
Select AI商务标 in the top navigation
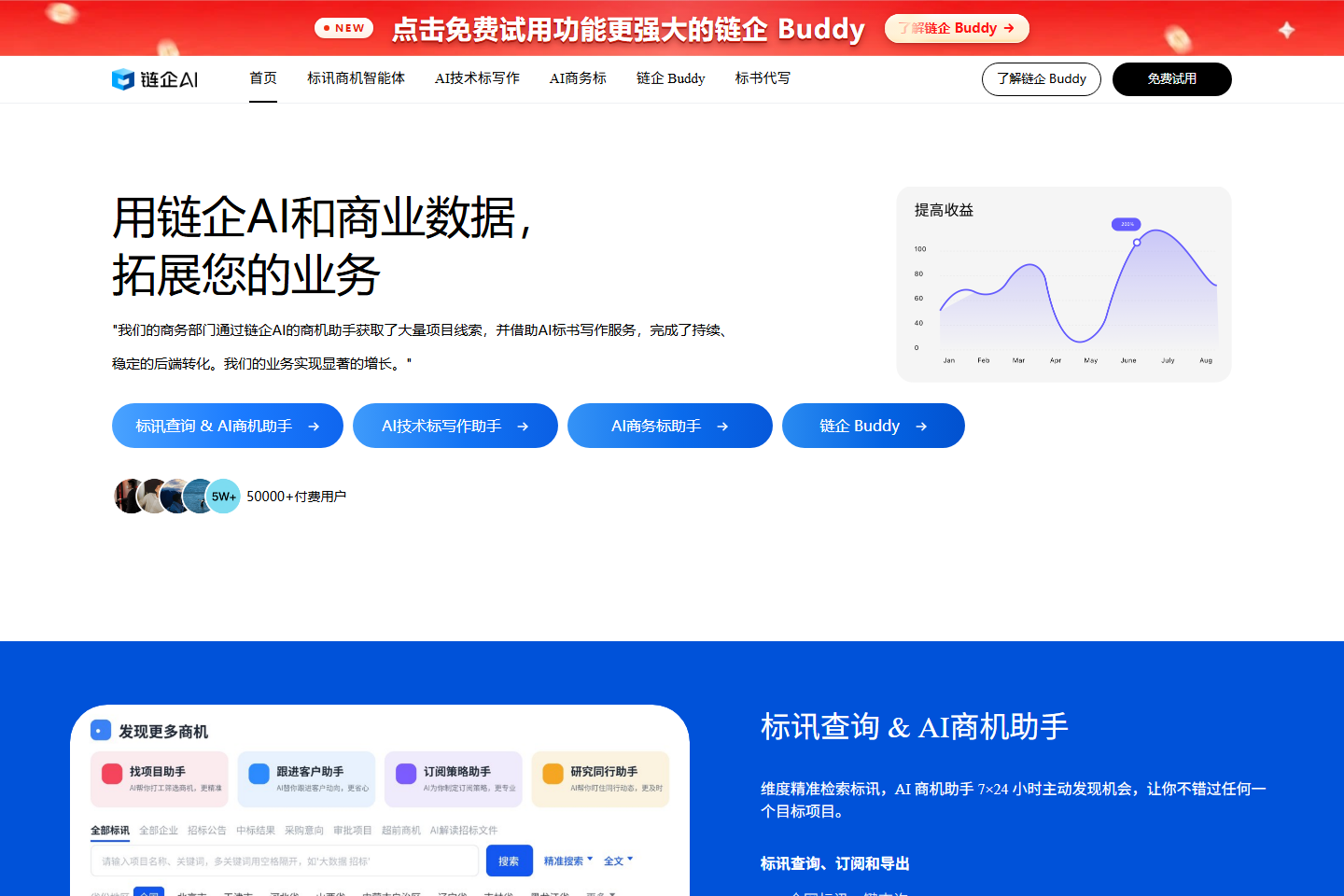pos(578,78)
